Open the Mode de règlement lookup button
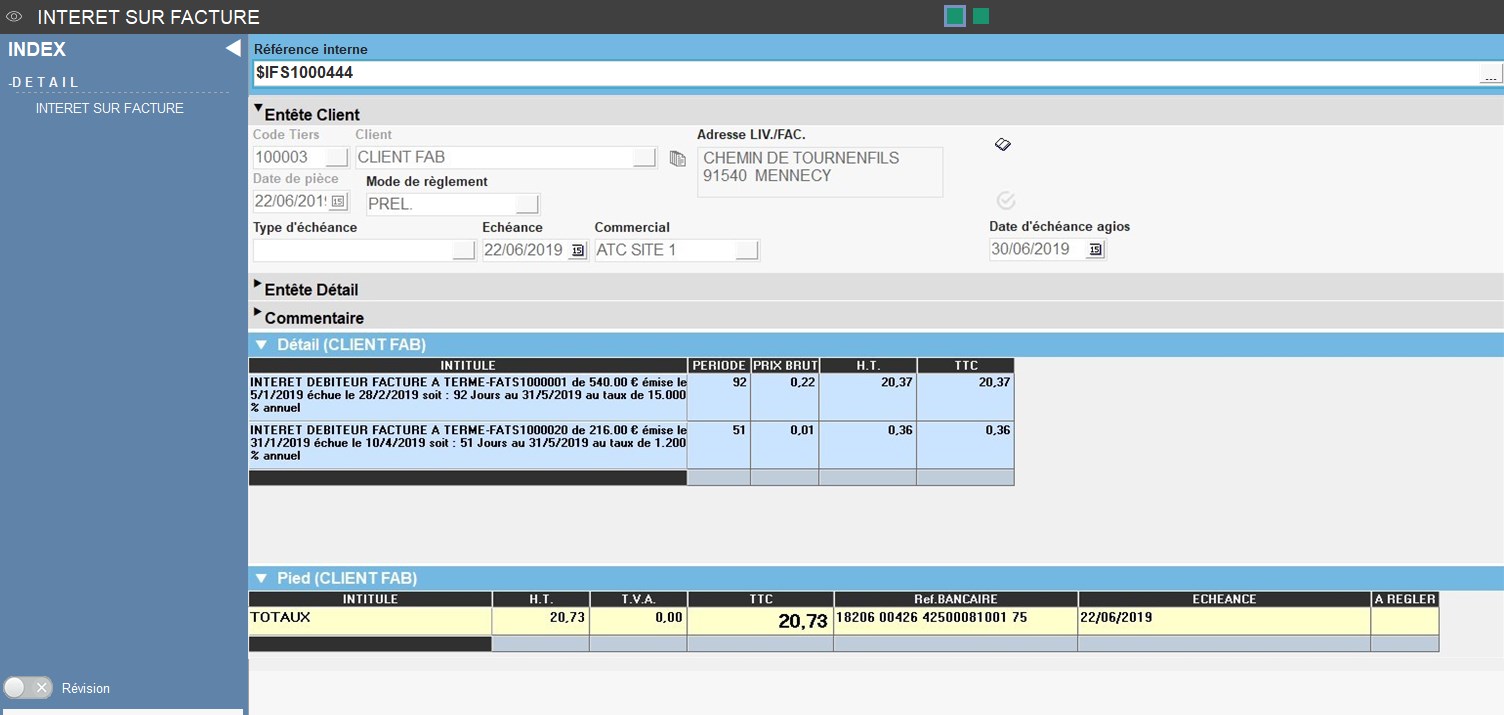1504x715 pixels. (x=527, y=204)
